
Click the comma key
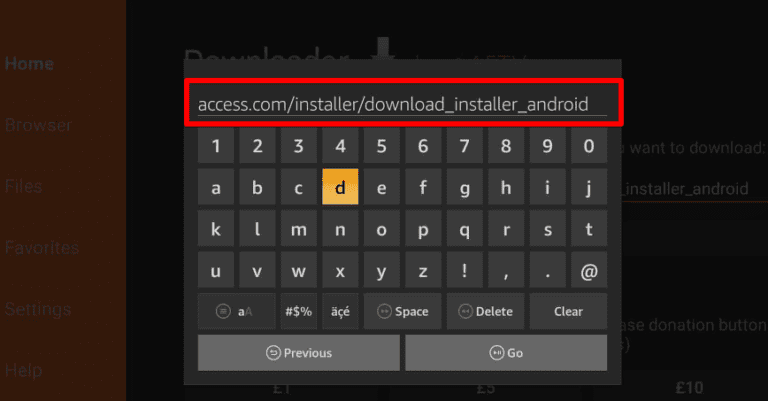coord(506,270)
